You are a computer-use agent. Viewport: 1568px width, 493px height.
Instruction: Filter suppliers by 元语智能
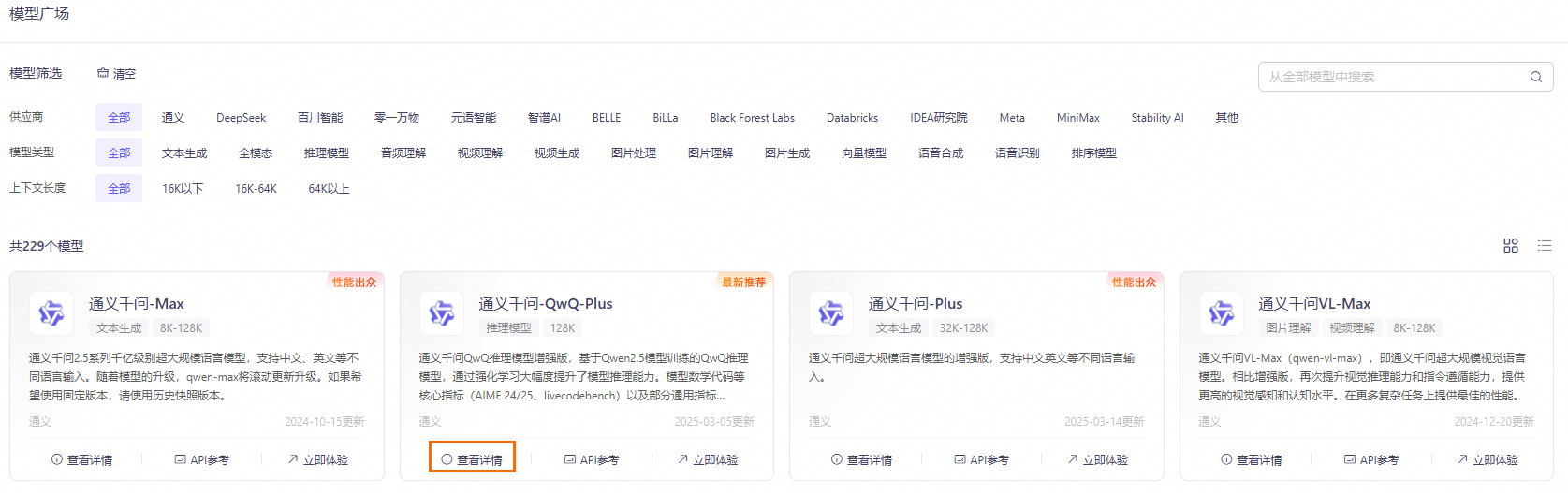pyautogui.click(x=474, y=118)
